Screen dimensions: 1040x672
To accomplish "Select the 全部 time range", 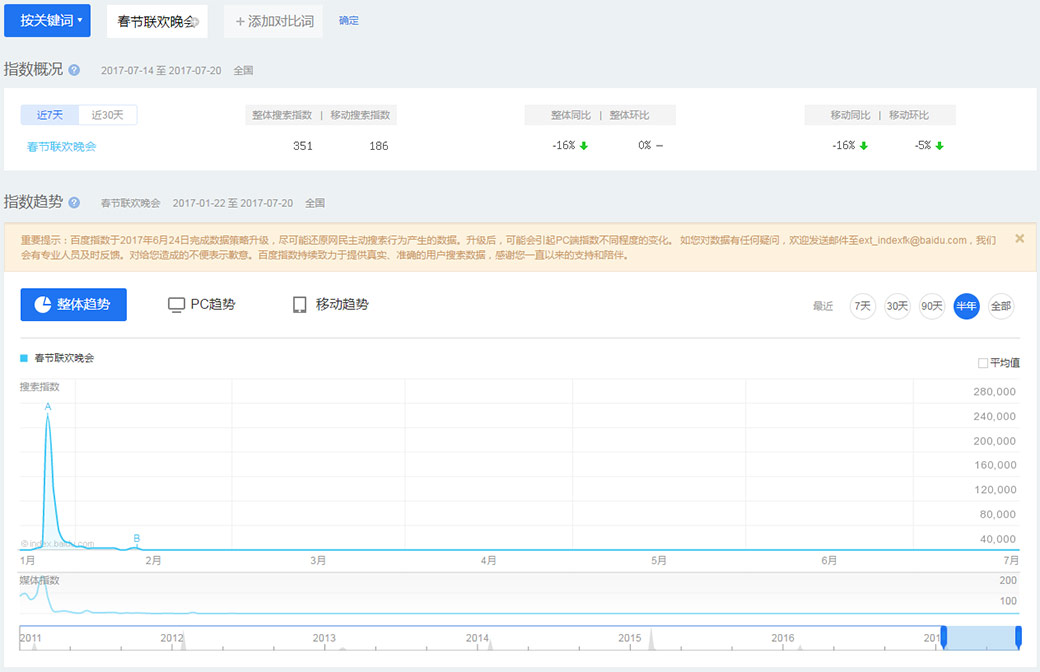I will coord(1001,306).
